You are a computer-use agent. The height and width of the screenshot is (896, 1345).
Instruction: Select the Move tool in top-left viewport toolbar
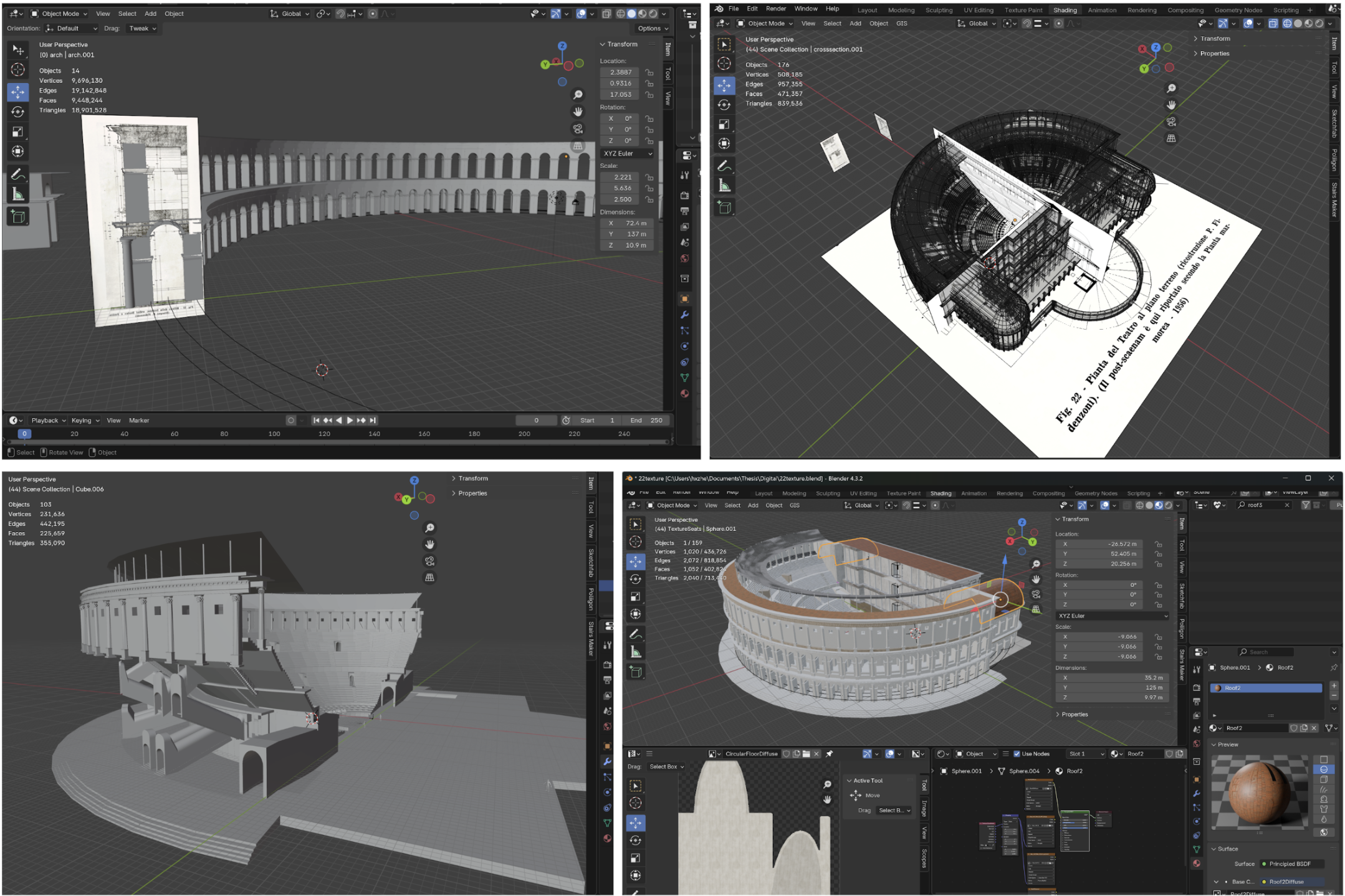(x=18, y=92)
